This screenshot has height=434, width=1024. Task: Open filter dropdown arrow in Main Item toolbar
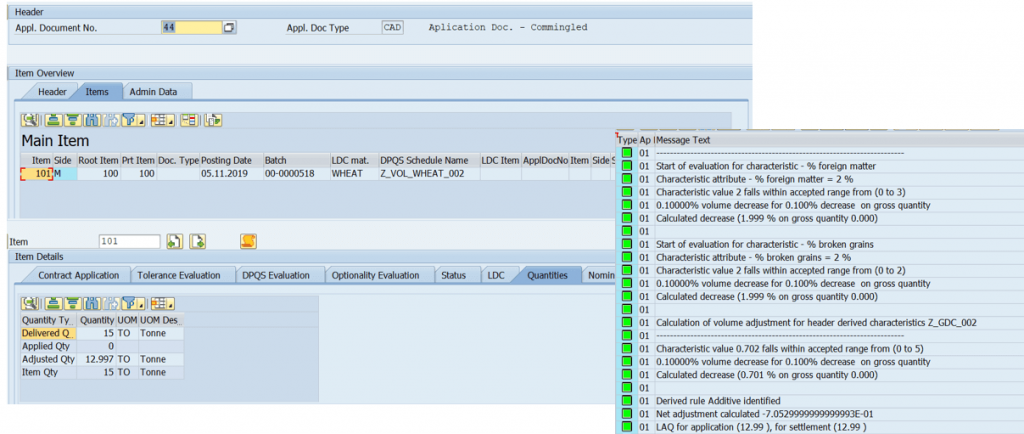click(141, 120)
